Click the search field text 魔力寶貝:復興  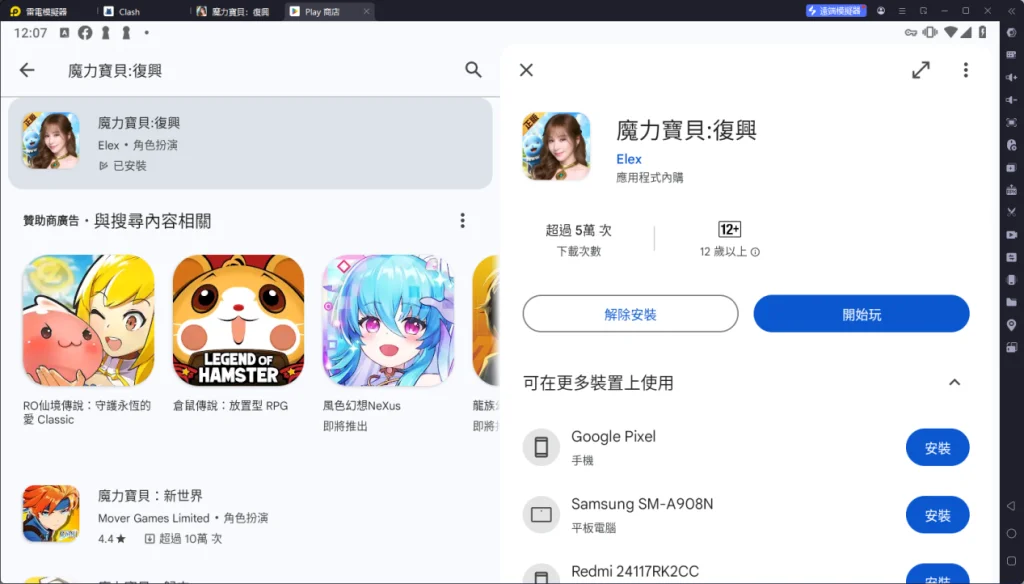pyautogui.click(x=115, y=71)
